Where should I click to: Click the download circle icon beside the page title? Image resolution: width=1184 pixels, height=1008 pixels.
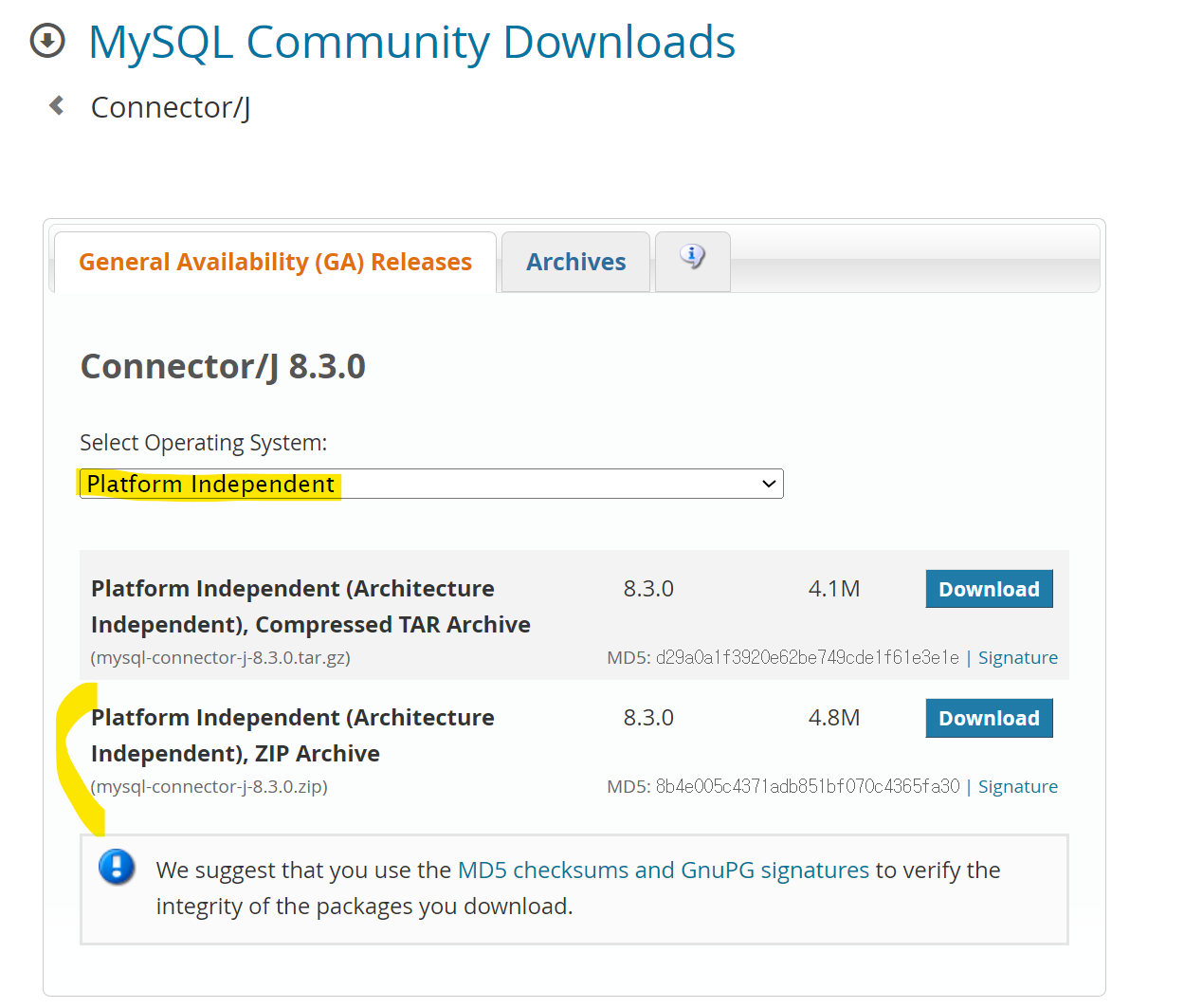coord(47,41)
